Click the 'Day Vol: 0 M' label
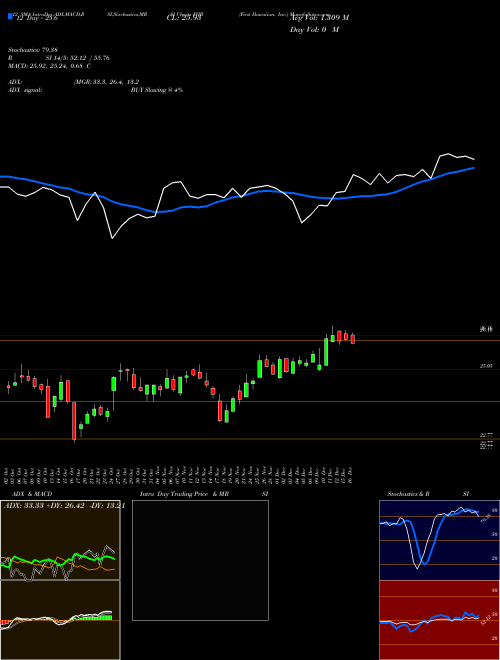The height and width of the screenshot is (660, 500). (314, 29)
